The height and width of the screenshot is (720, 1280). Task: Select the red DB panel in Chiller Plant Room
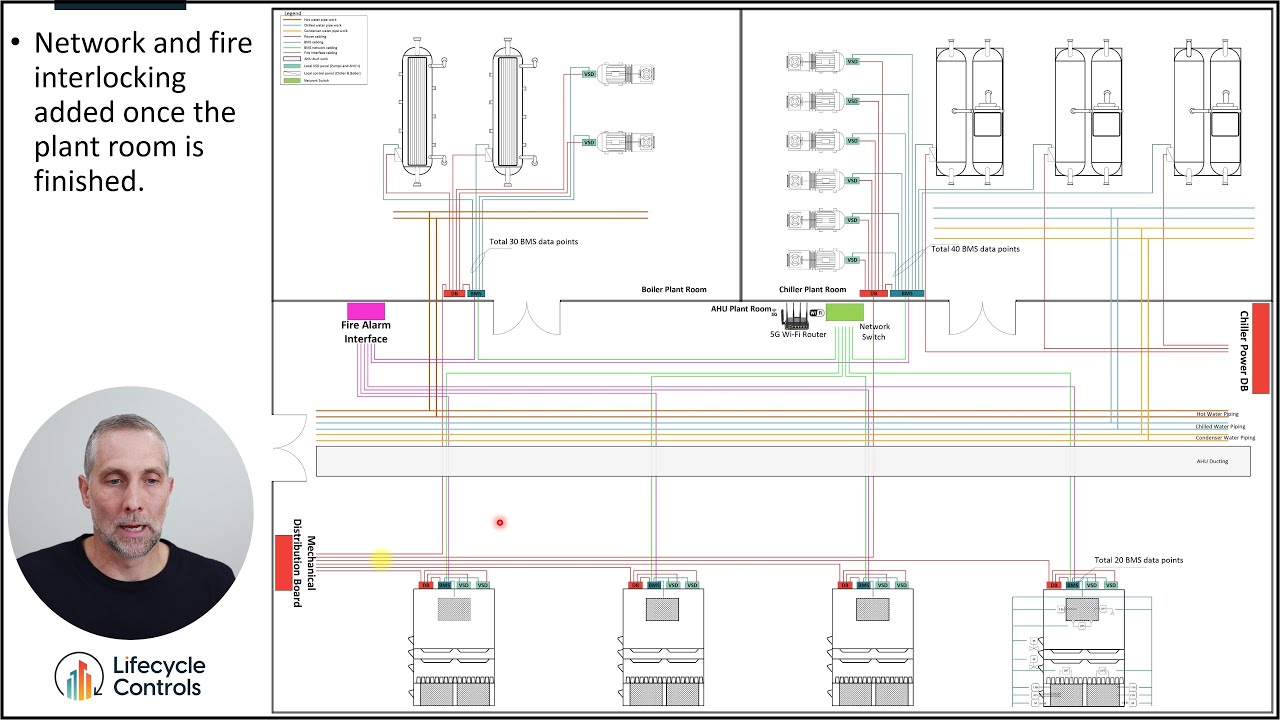pyautogui.click(x=874, y=293)
